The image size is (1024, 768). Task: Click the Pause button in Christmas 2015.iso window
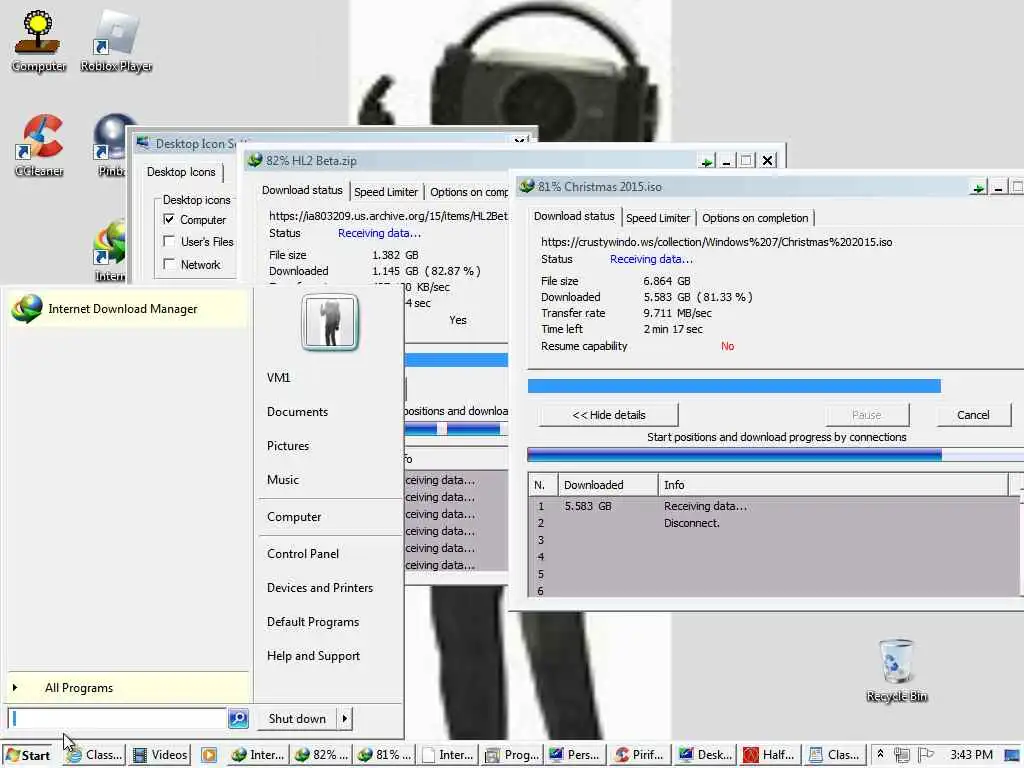coord(867,415)
